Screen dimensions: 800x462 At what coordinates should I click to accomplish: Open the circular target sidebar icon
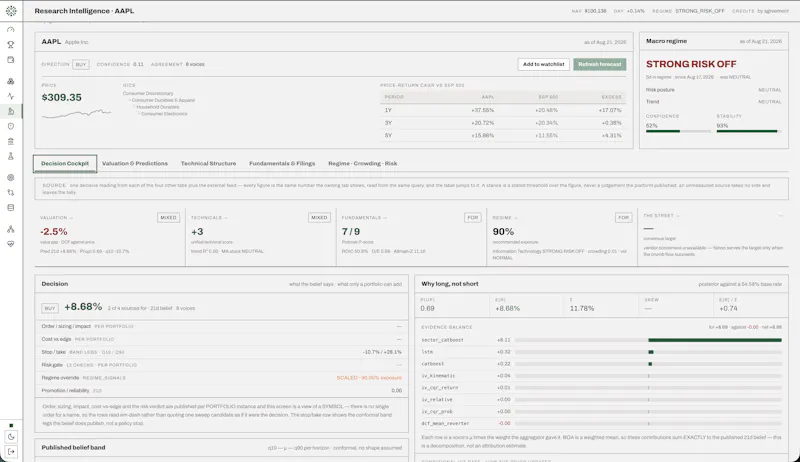(x=11, y=177)
